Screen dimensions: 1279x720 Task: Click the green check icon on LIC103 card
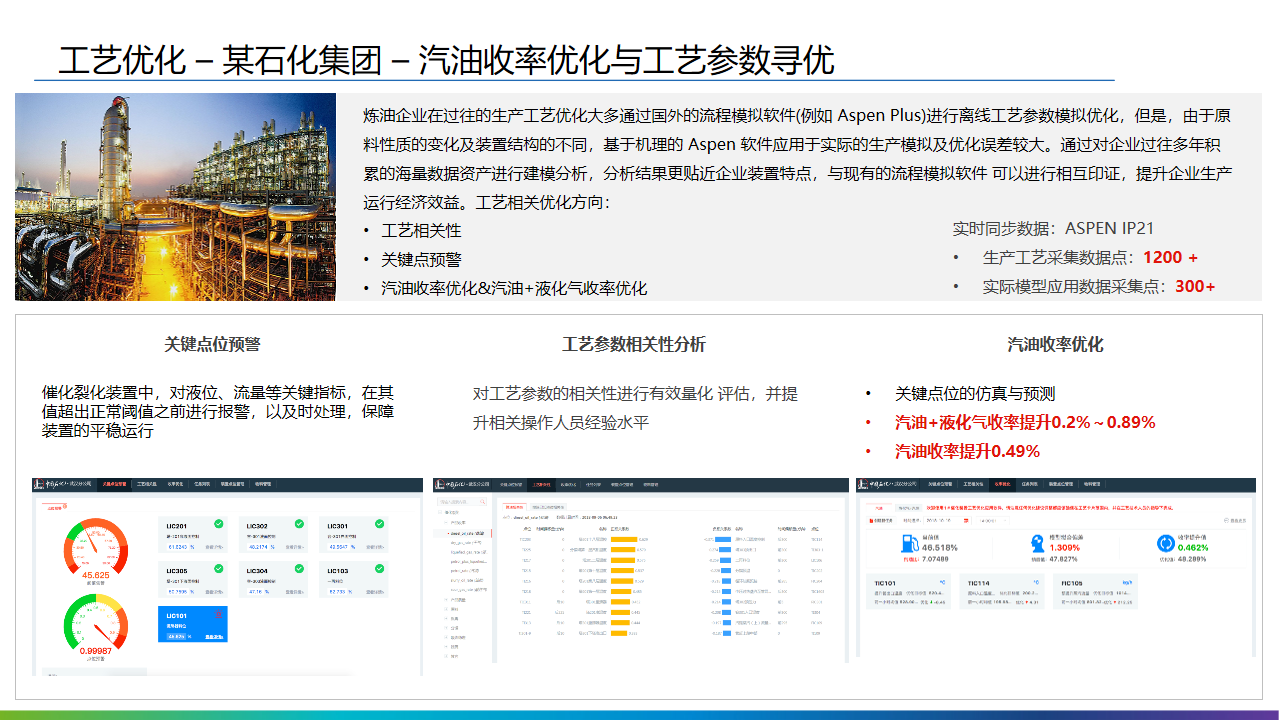click(379, 568)
